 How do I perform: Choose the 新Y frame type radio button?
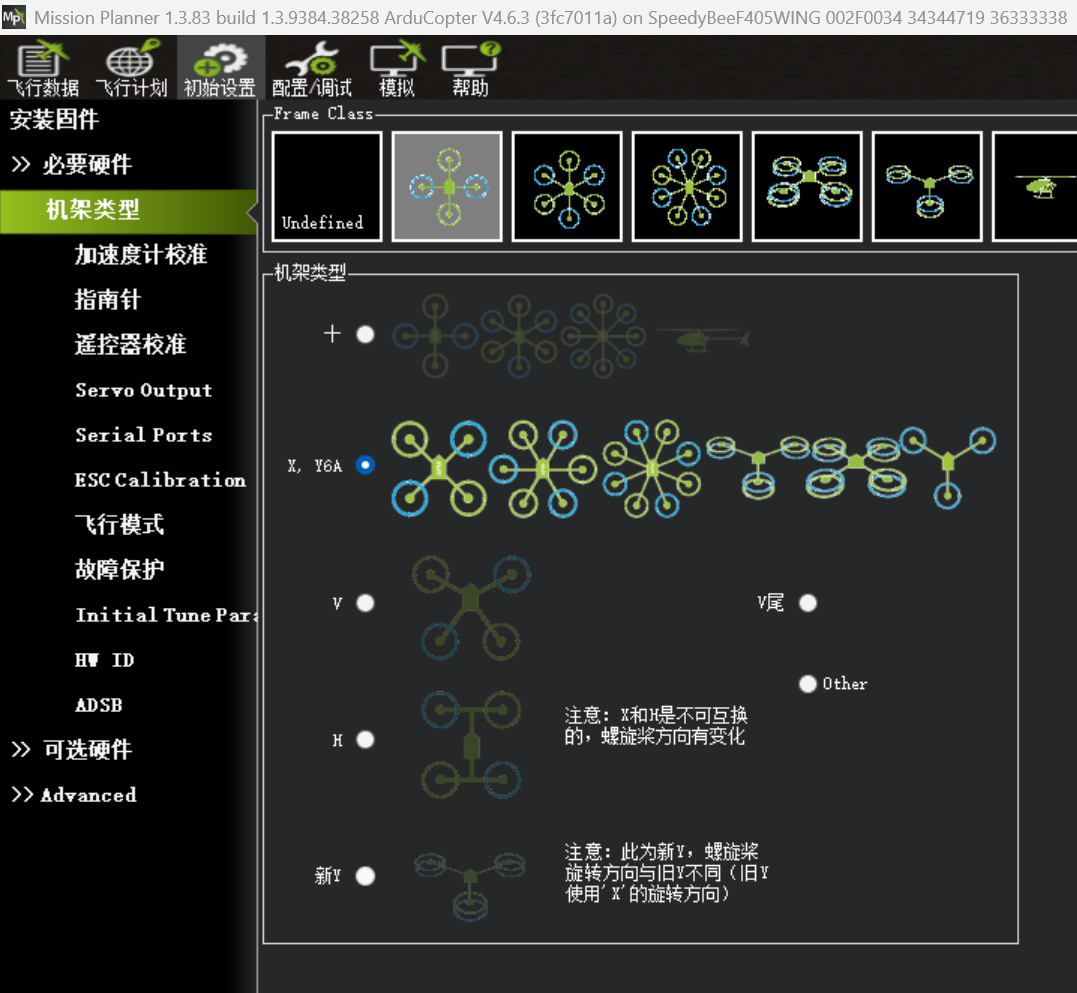(365, 876)
